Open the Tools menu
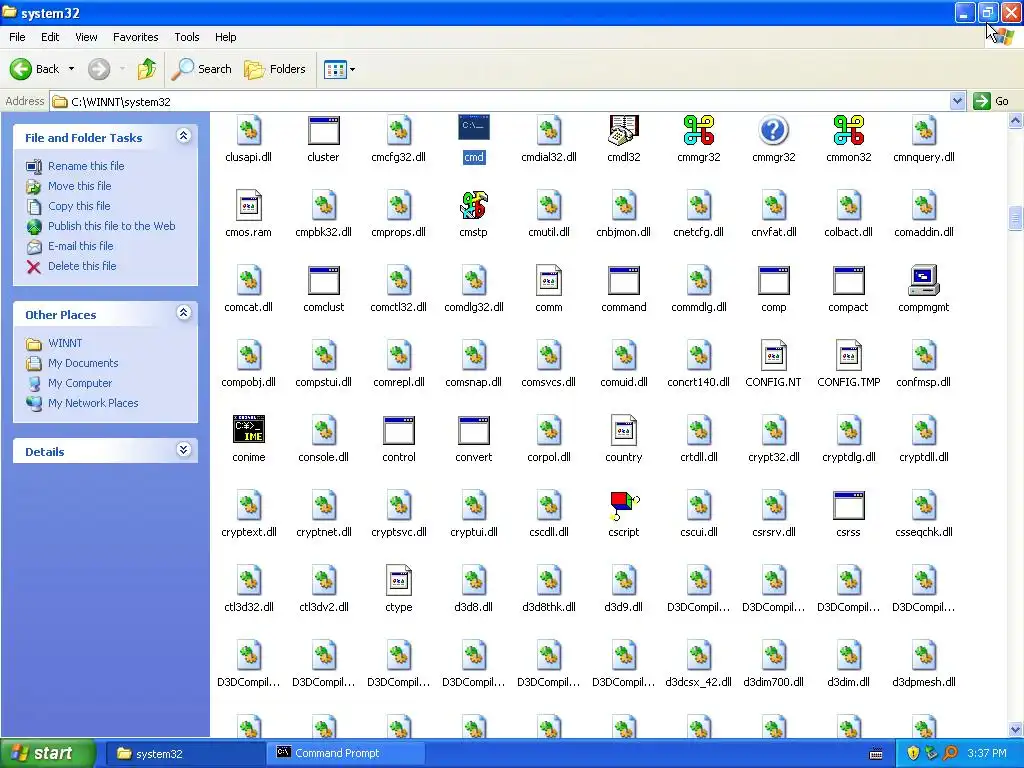Screen dimensions: 1024x768 pyautogui.click(x=187, y=37)
